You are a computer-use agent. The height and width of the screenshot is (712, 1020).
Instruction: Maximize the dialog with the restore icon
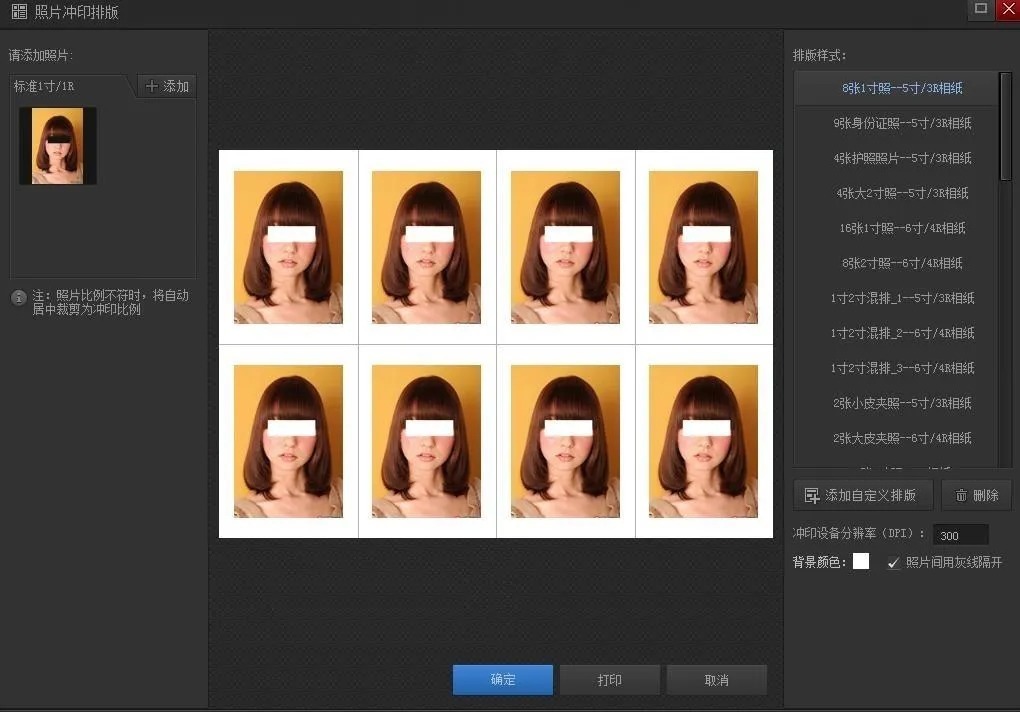pos(981,9)
